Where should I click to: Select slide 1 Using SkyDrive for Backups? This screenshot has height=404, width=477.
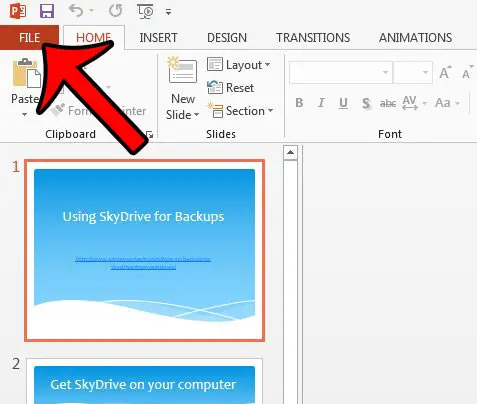pyautogui.click(x=144, y=250)
